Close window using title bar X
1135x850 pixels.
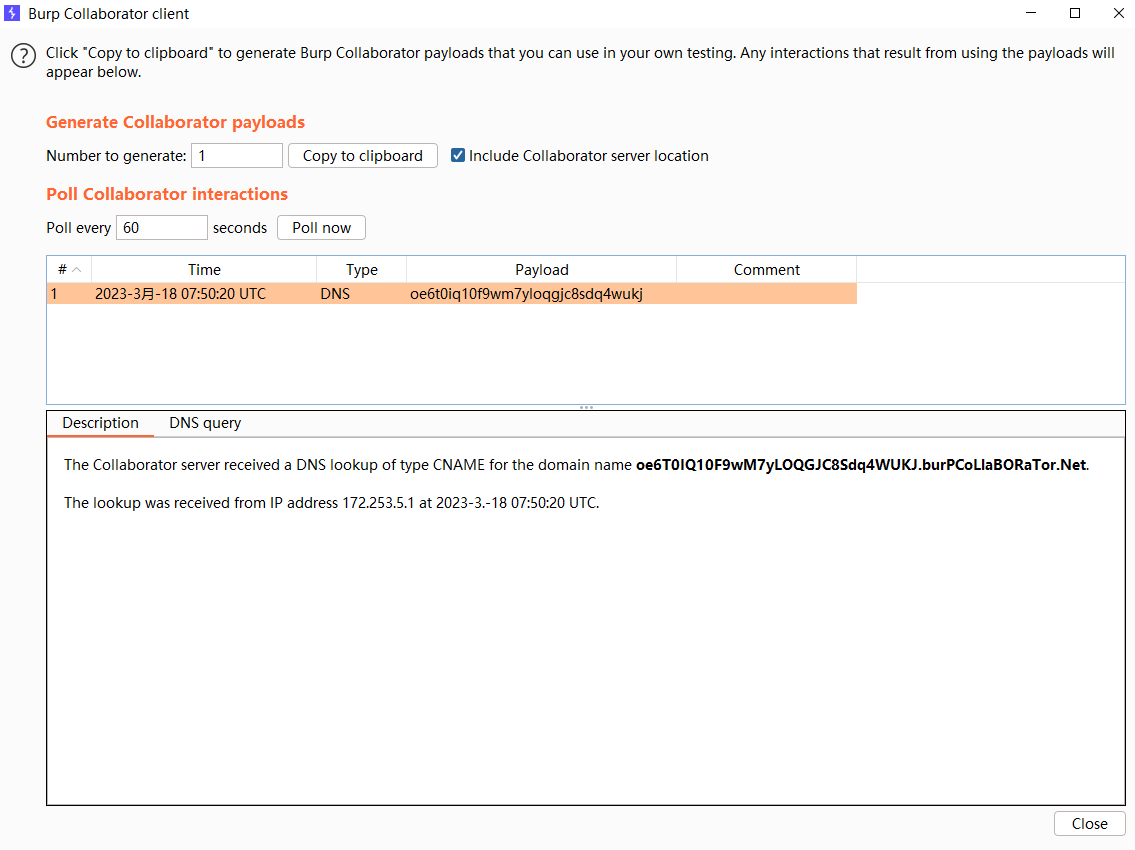coord(1118,13)
